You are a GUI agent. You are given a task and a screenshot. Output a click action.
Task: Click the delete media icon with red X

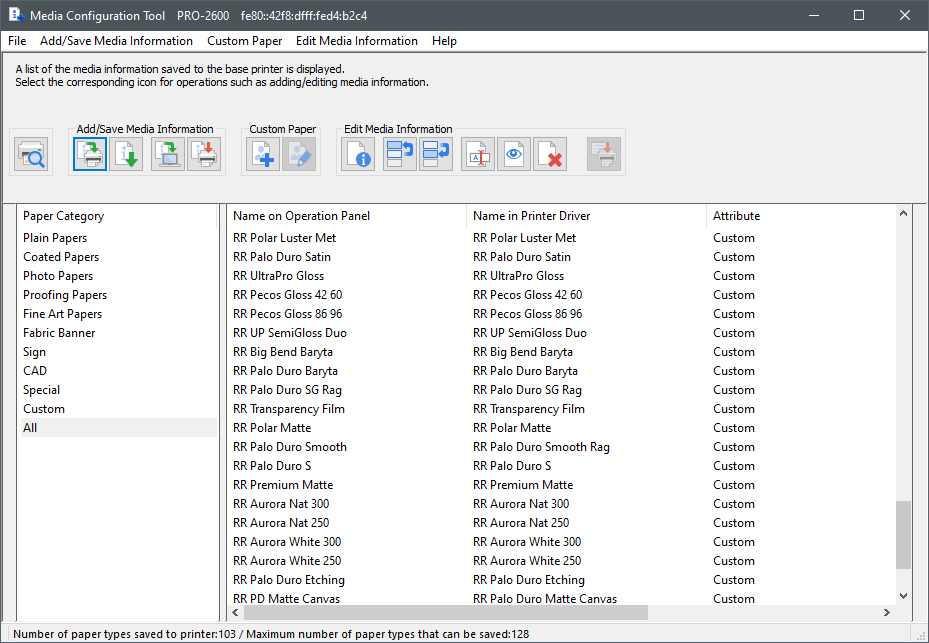pyautogui.click(x=549, y=155)
